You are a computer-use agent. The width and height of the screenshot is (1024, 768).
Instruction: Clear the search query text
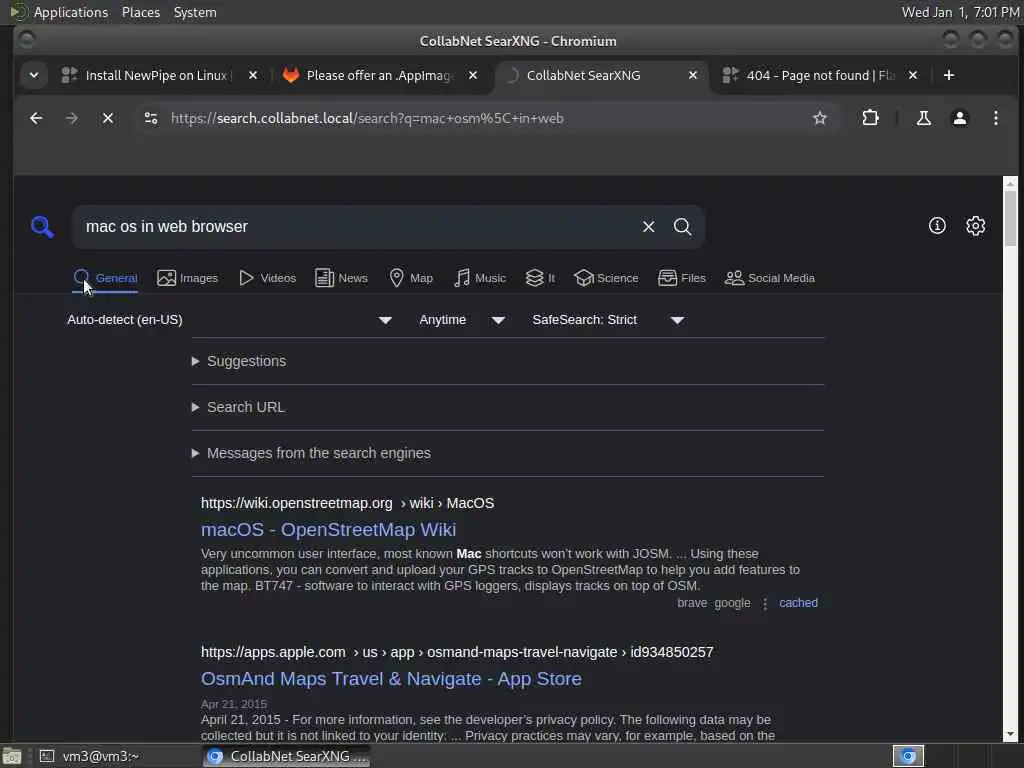648,227
